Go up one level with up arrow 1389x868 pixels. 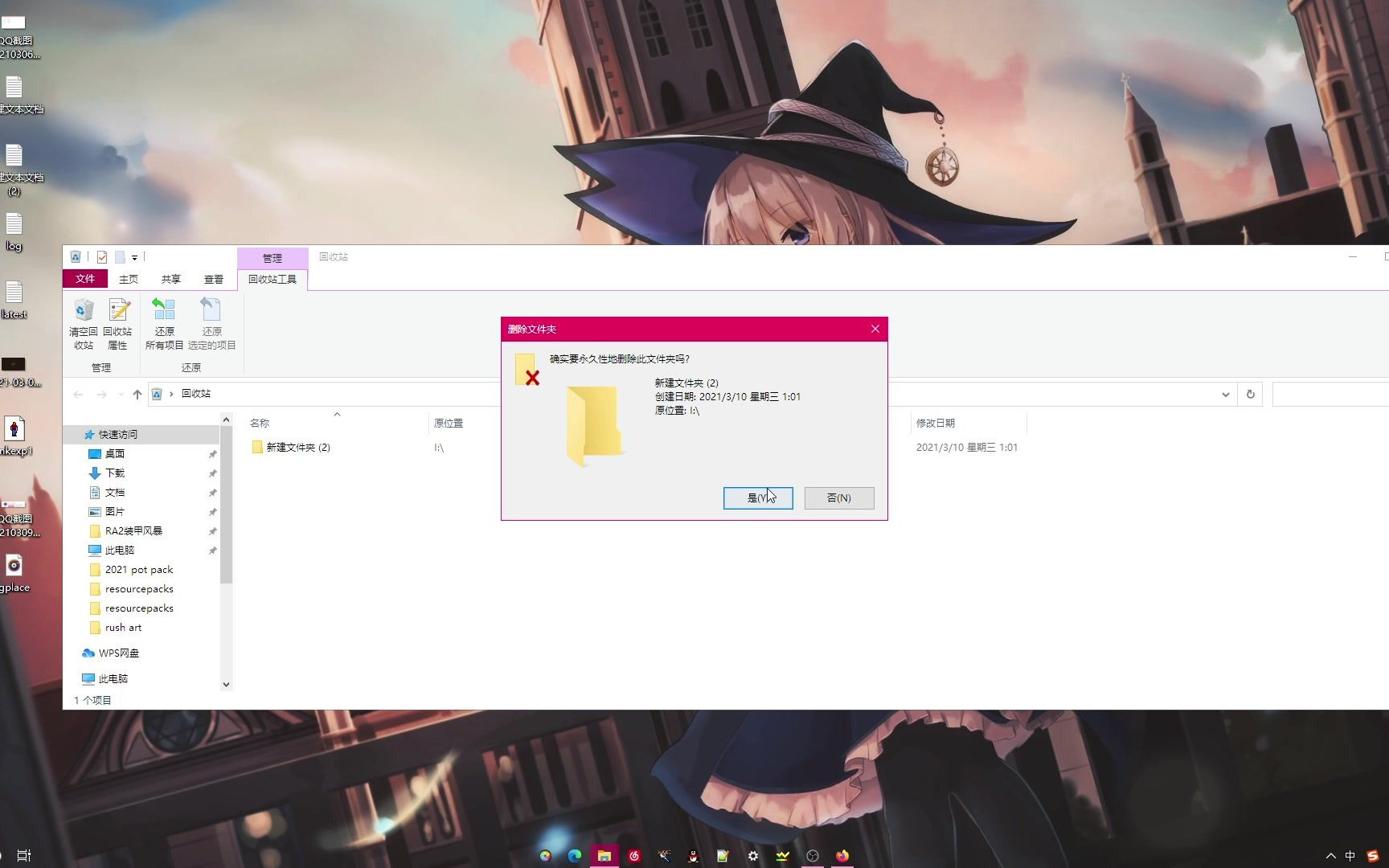[137, 394]
